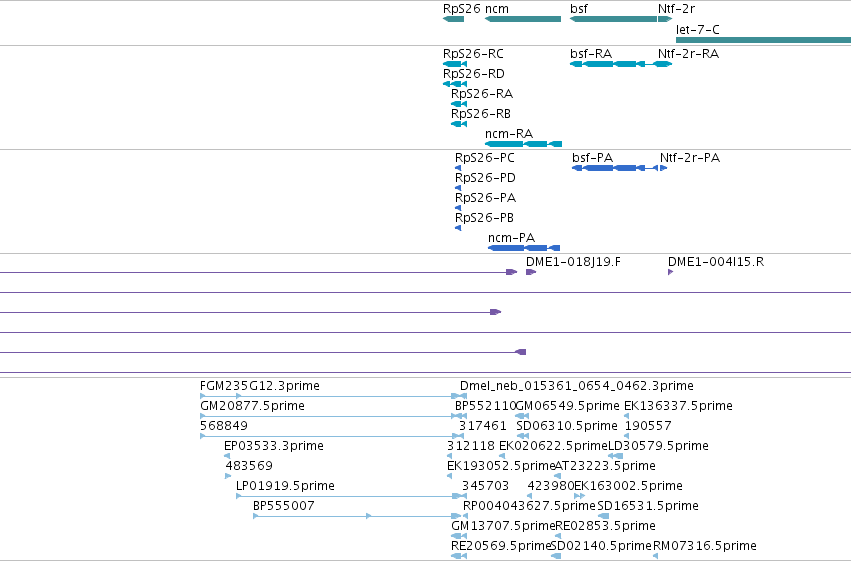This screenshot has width=851, height=561.
Task: Click the GM13707.5prime EST label
Action: (503, 526)
